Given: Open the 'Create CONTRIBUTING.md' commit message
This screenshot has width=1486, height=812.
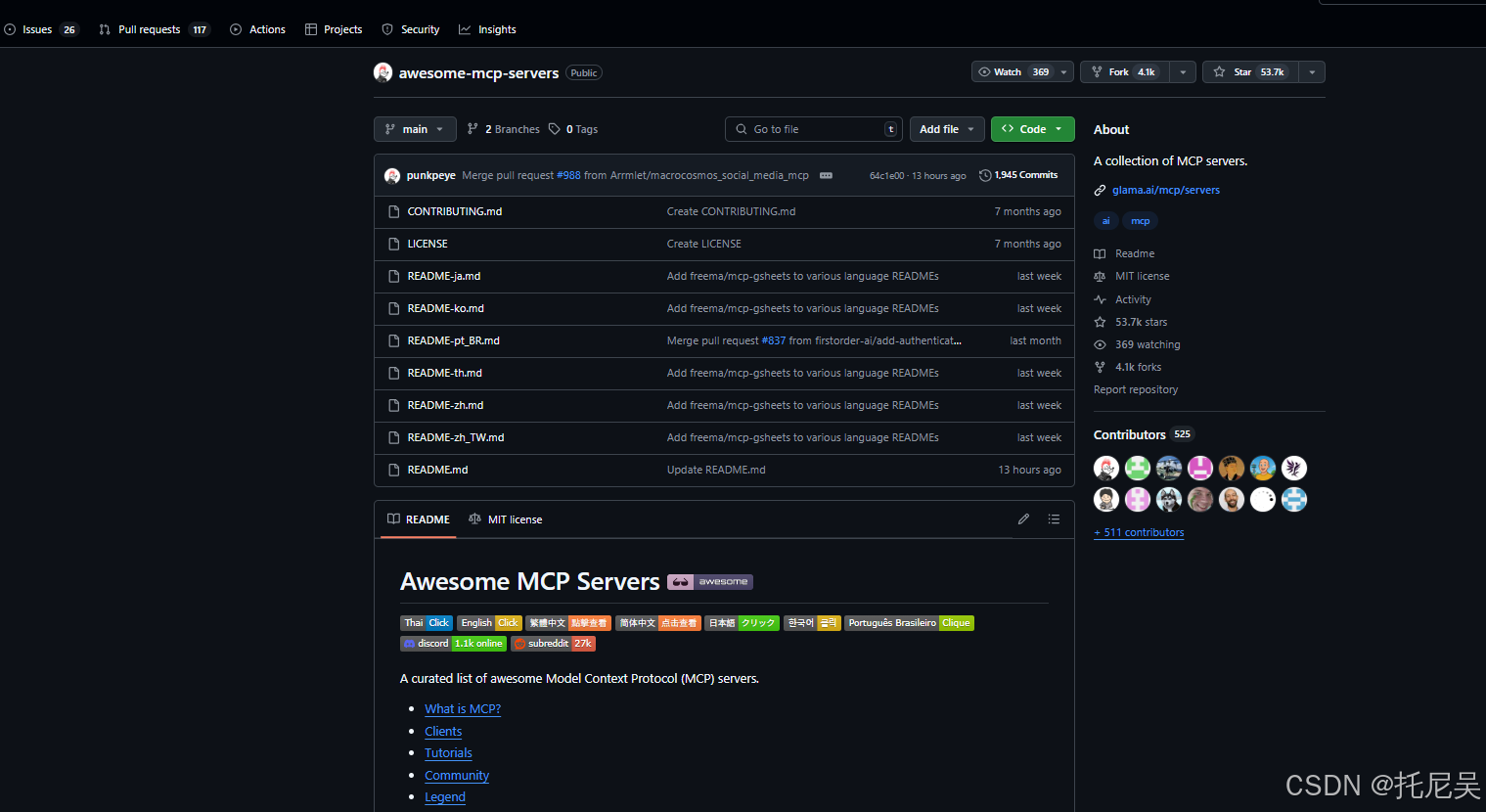Looking at the screenshot, I should click(732, 211).
